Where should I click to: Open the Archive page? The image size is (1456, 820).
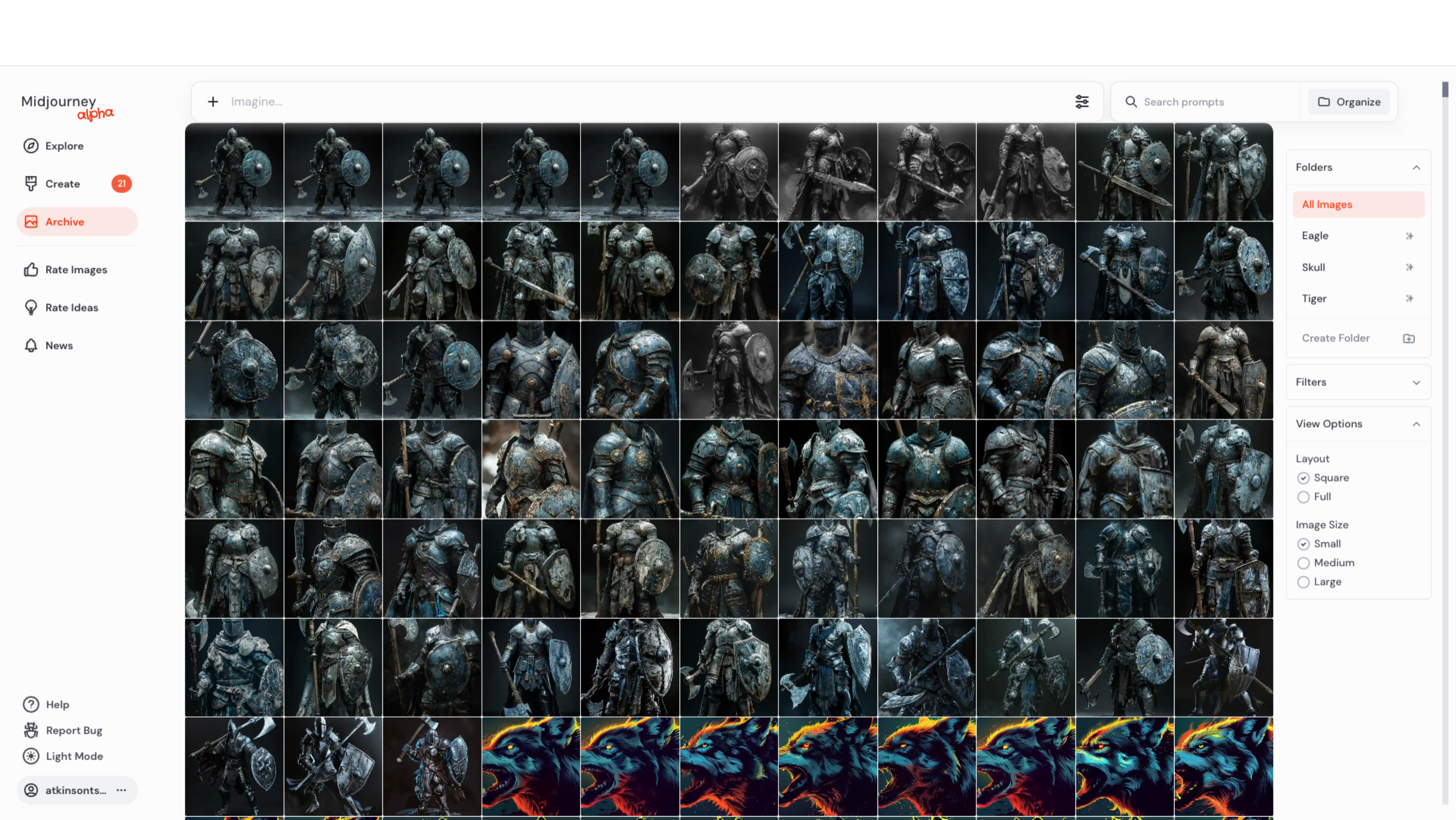(65, 222)
